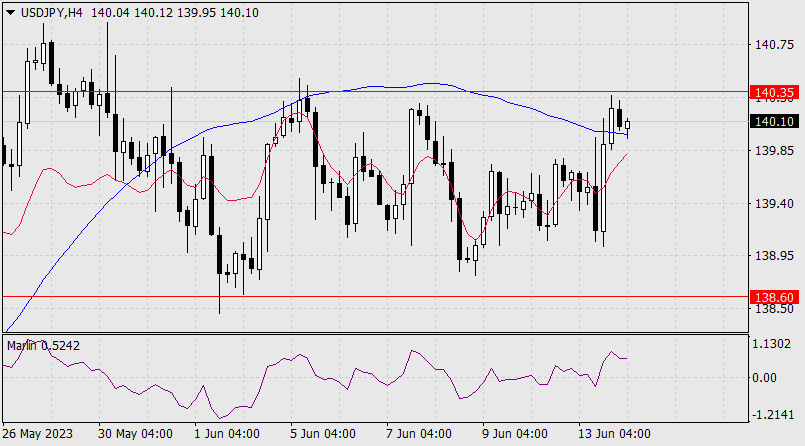Click the 139.85 value on the price axis
The height and width of the screenshot is (446, 805).
775,151
